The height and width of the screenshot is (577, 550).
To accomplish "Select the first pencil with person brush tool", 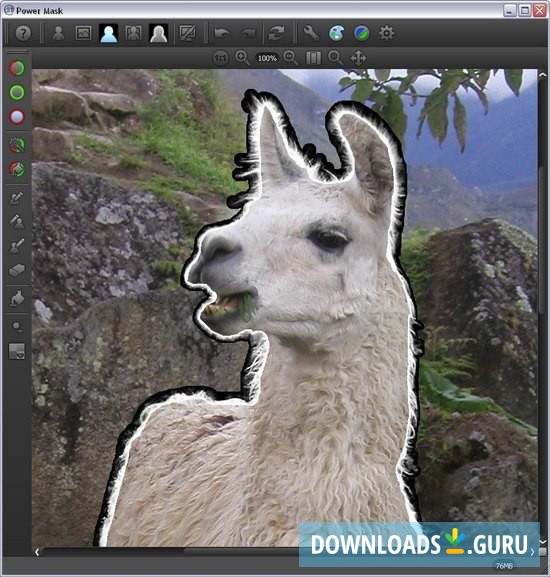I will (17, 198).
